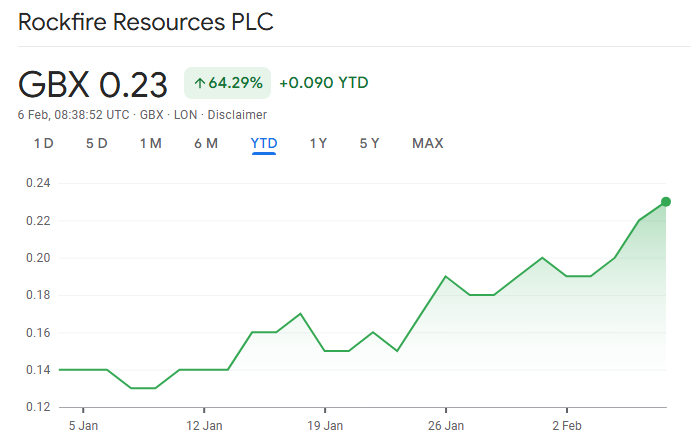Click the green endpoint dot on chart
Image resolution: width=691 pixels, height=446 pixels.
tap(665, 202)
